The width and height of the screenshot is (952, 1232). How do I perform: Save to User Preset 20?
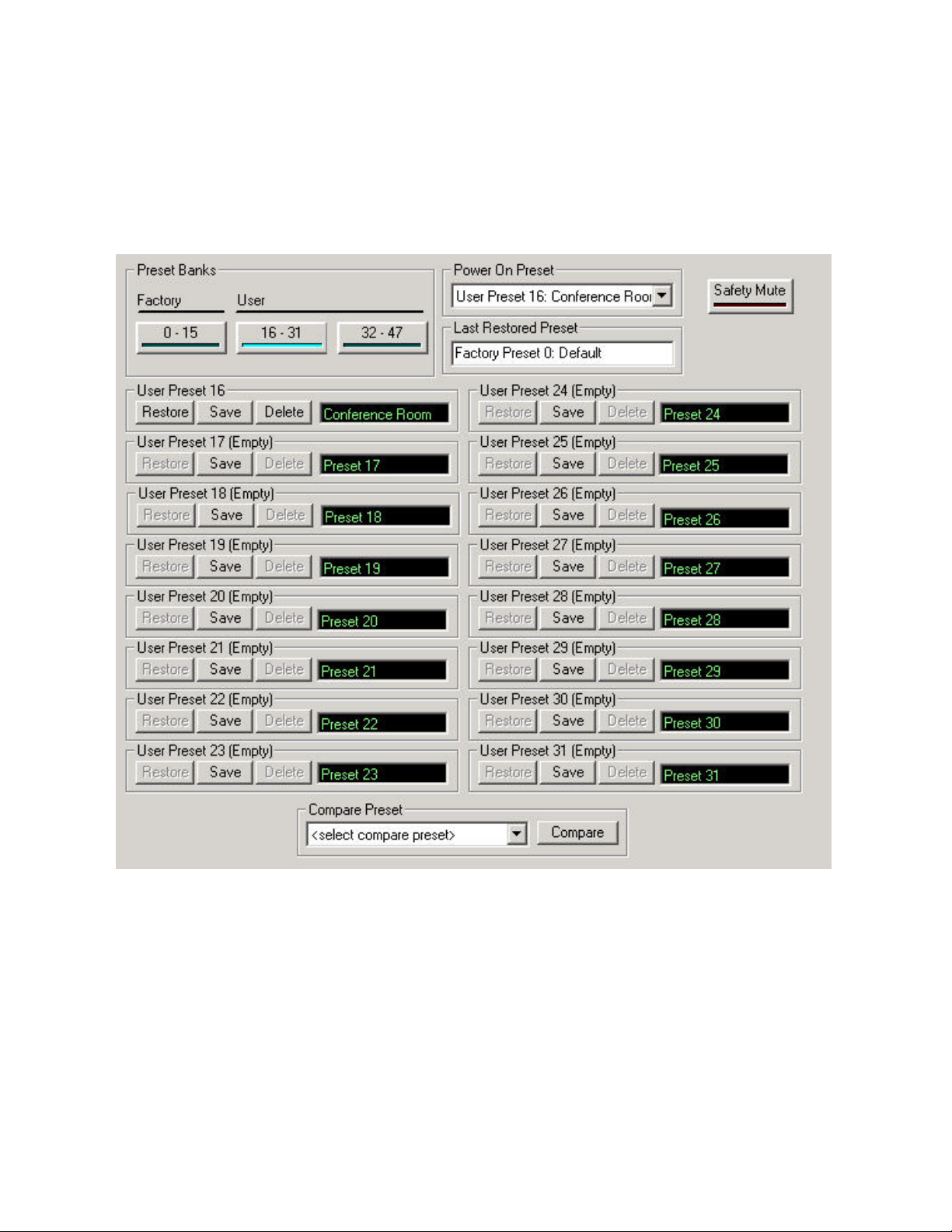coord(225,618)
